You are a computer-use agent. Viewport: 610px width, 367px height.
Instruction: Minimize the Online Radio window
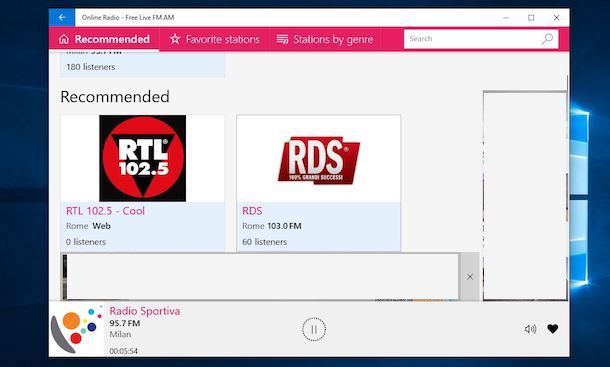[x=506, y=18]
